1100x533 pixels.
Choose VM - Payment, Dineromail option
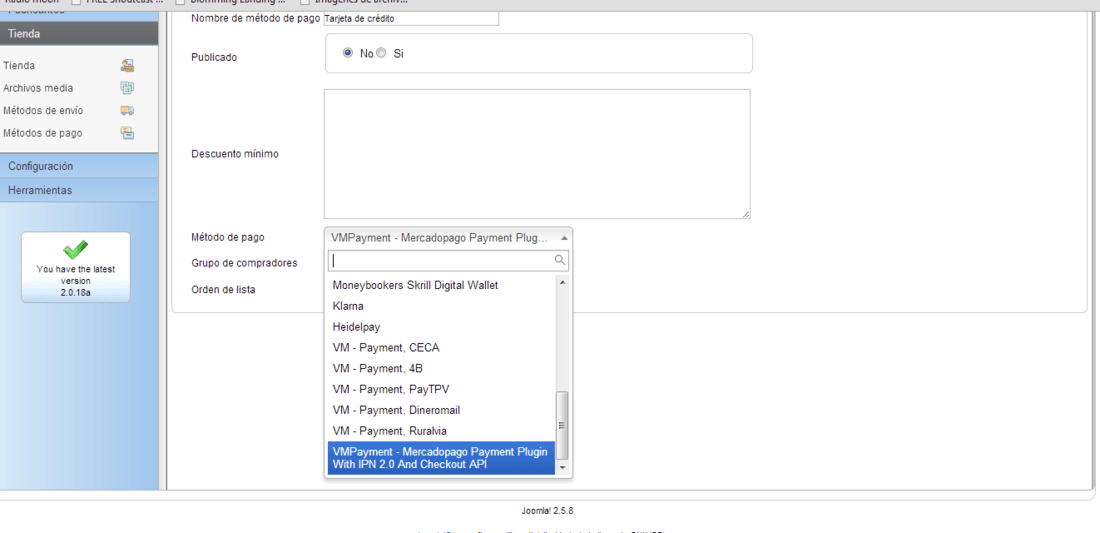(x=441, y=410)
